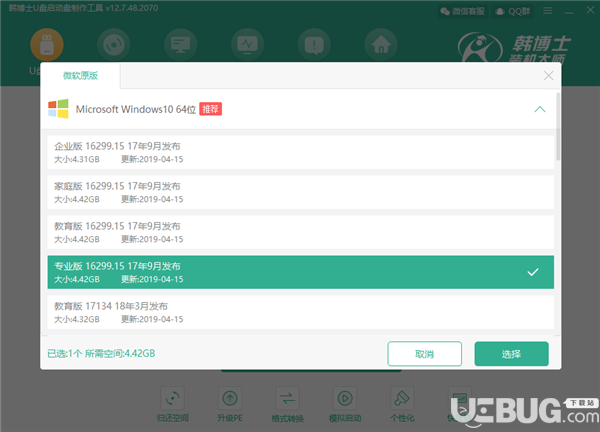Click the dialog's vertical scrollbar
This screenshot has height=432, width=600.
(x=558, y=126)
